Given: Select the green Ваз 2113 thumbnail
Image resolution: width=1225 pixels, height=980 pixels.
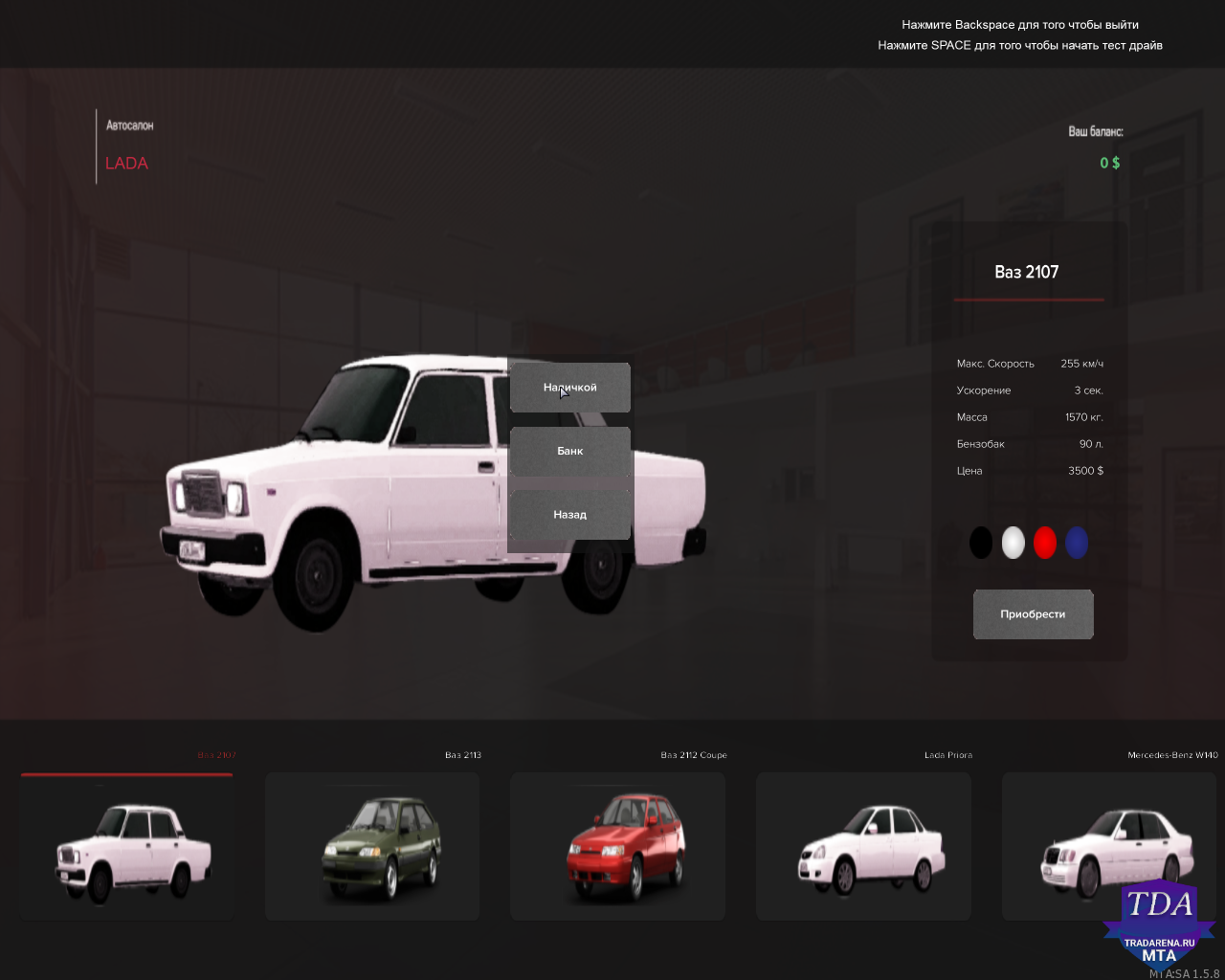Looking at the screenshot, I should [x=372, y=847].
